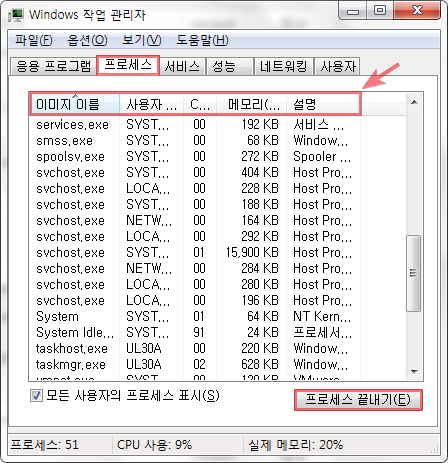Select the System process row
This screenshot has width=448, height=463.
point(195,317)
